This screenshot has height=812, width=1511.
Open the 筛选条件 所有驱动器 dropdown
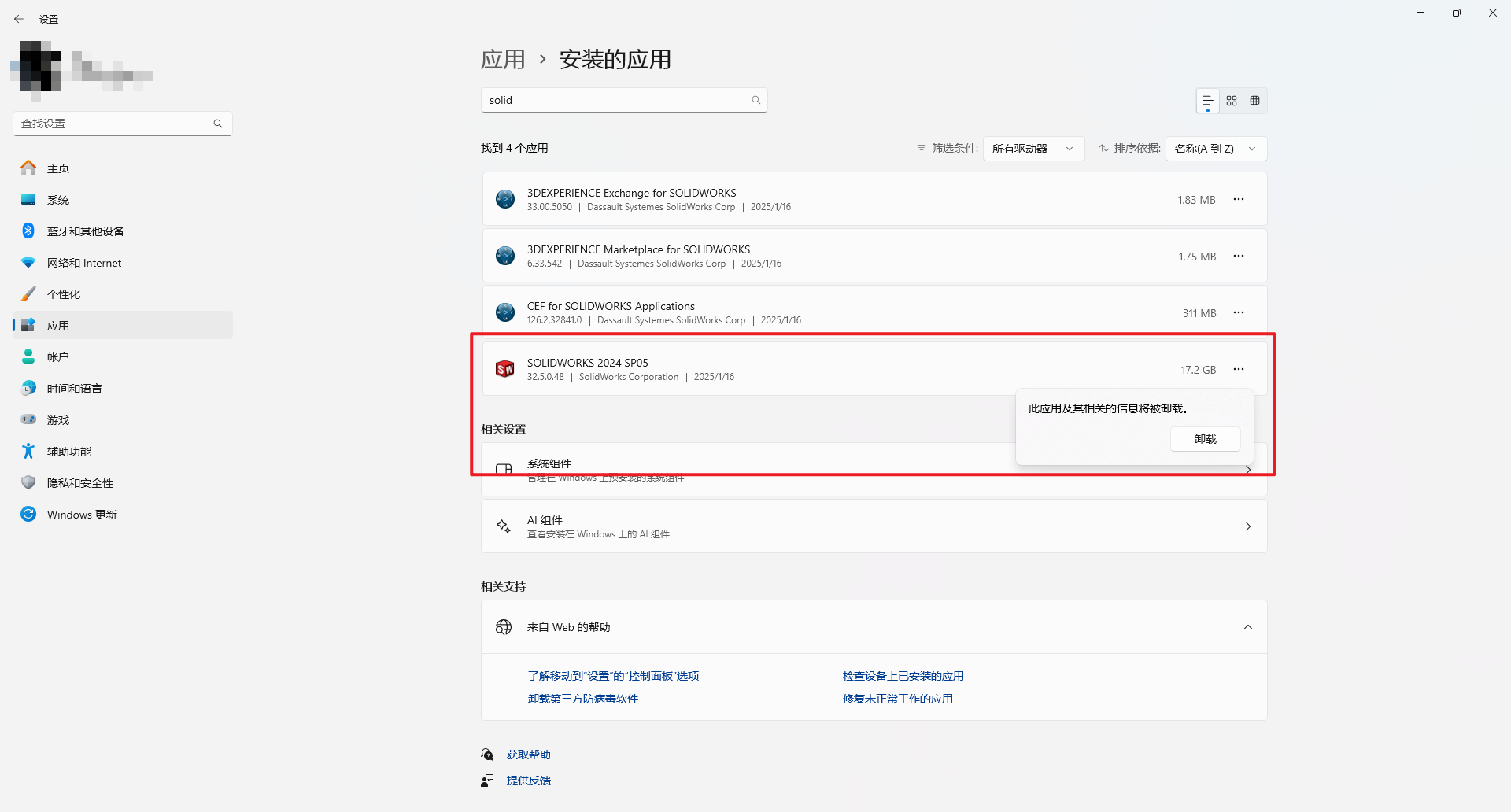1033,149
